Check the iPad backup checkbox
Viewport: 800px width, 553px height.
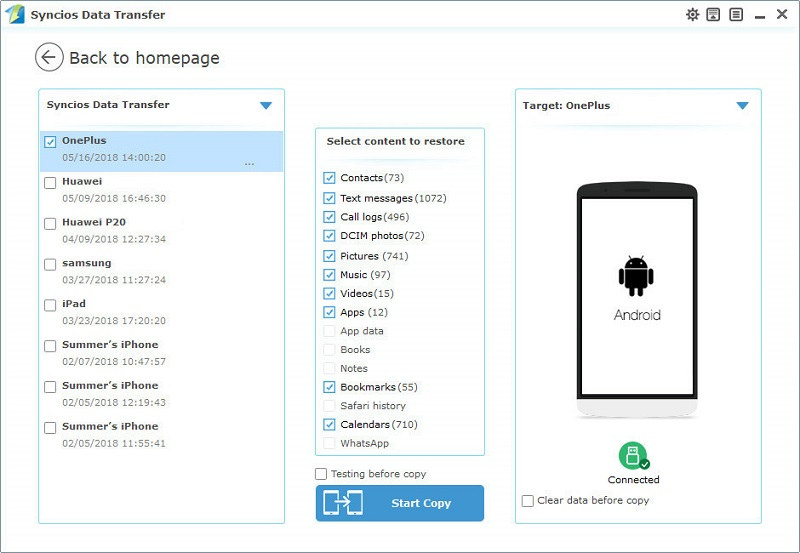50,305
